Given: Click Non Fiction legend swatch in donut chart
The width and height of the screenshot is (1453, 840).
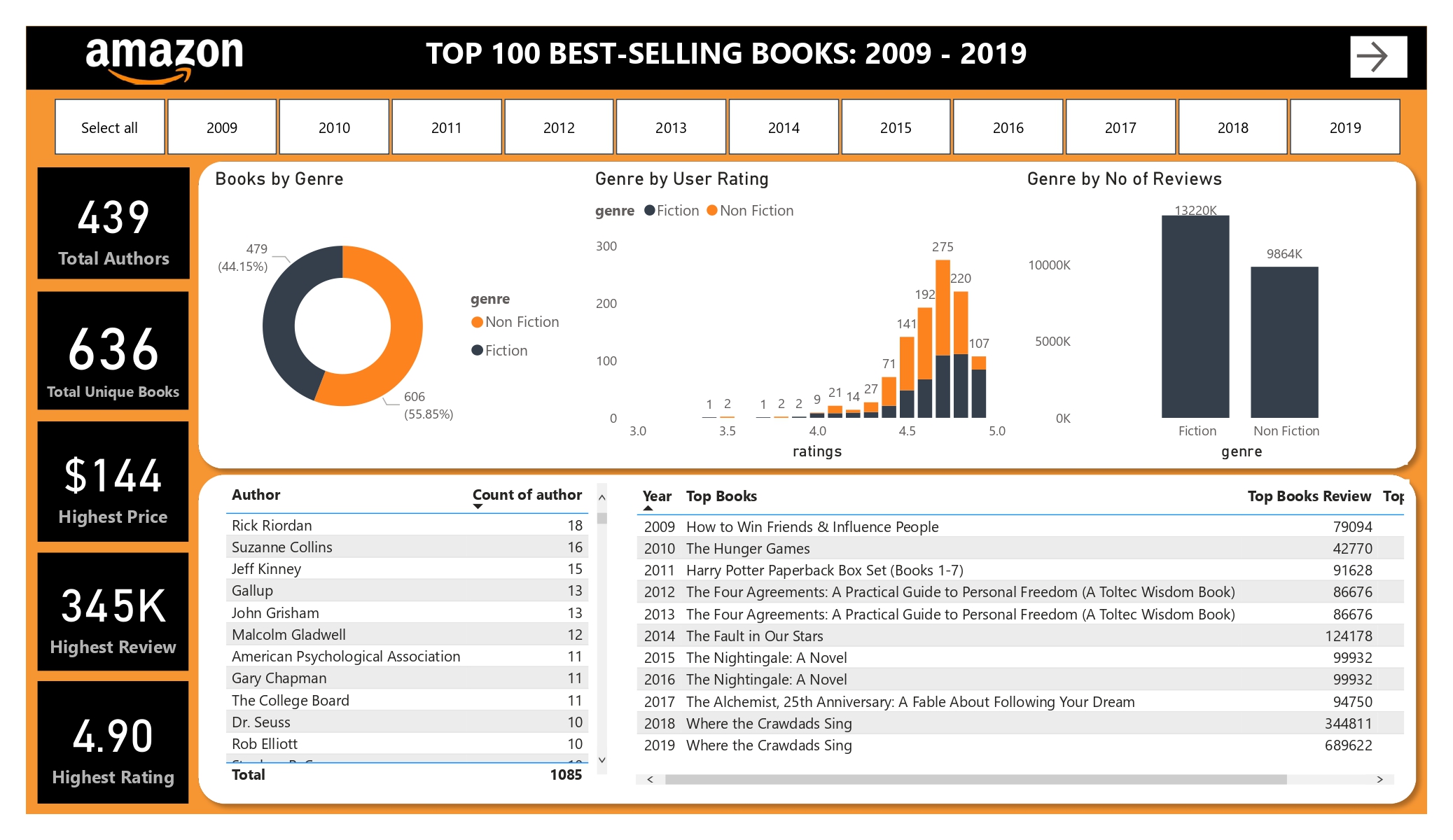Looking at the screenshot, I should pyautogui.click(x=478, y=322).
